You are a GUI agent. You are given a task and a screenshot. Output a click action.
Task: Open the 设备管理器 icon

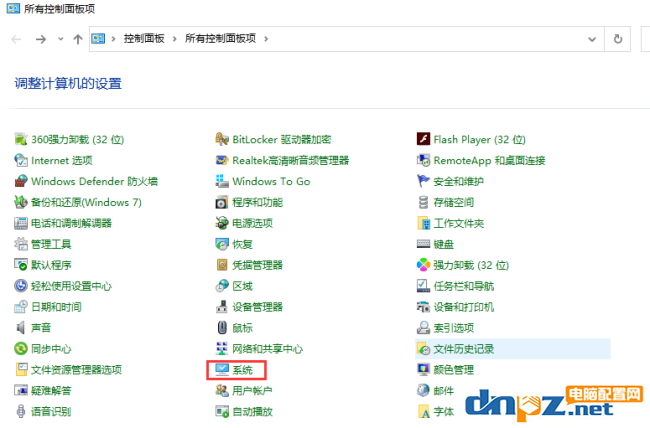222,307
